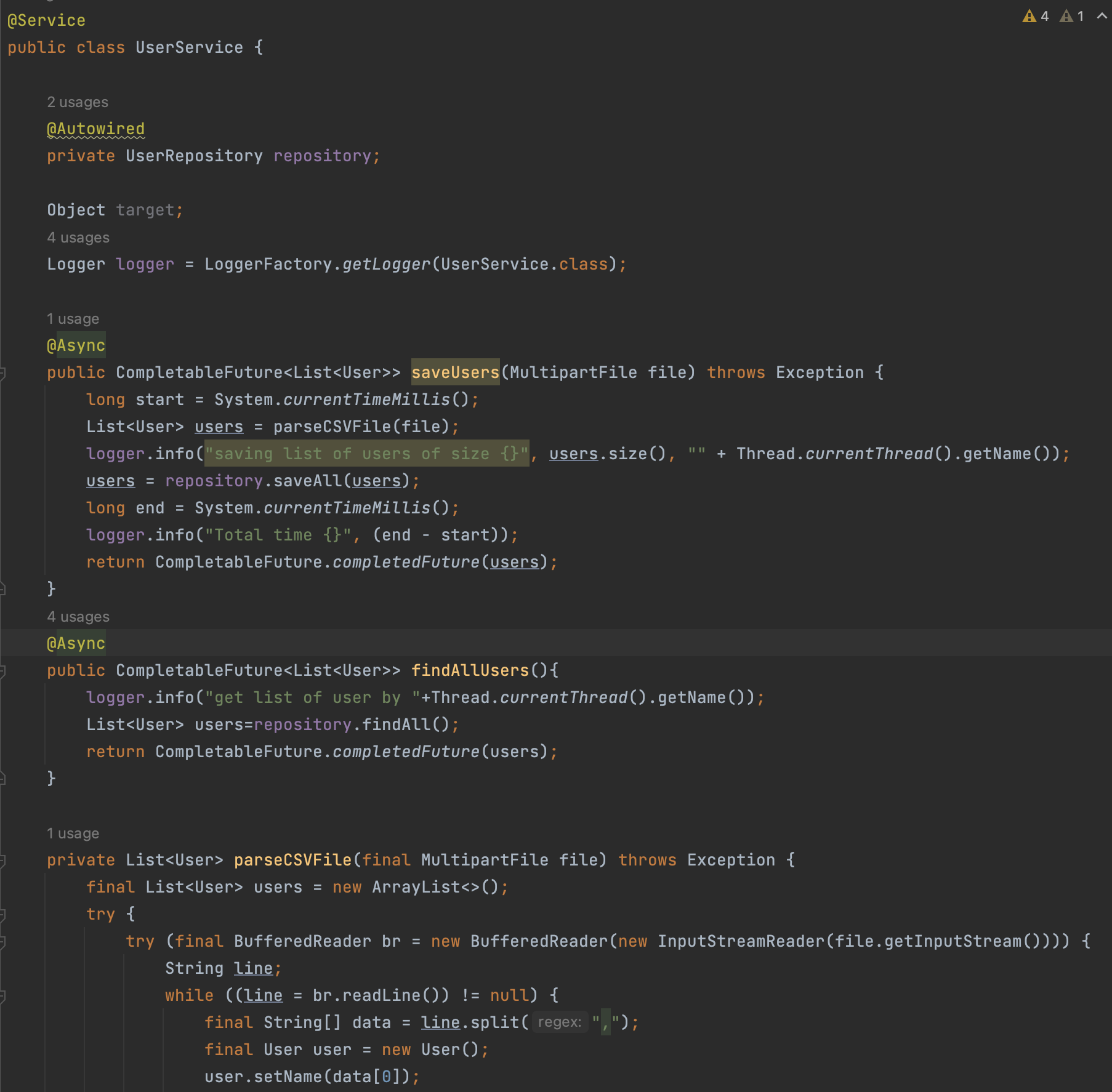Collapse the saveUsers method via gutter fold marker
Image resolution: width=1112 pixels, height=1092 pixels.
[x=4, y=372]
